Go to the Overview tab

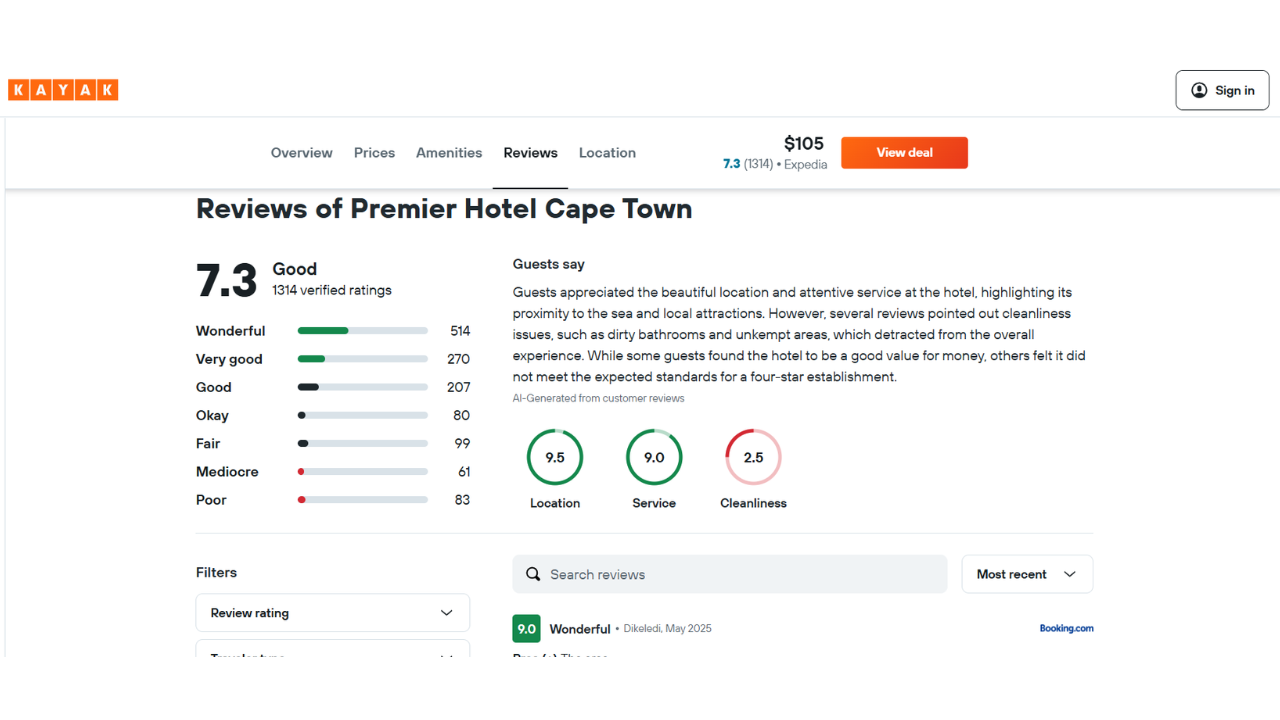(x=302, y=153)
